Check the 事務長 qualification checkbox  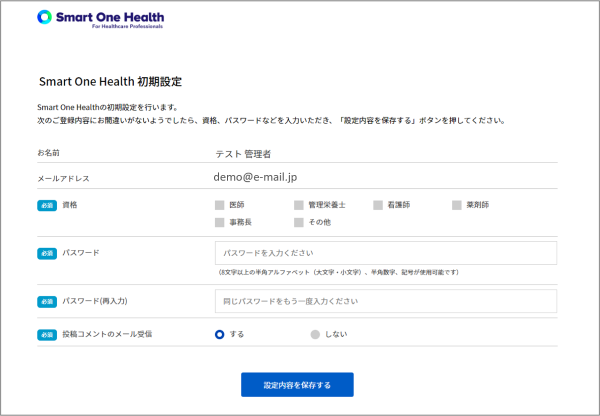coord(220,222)
